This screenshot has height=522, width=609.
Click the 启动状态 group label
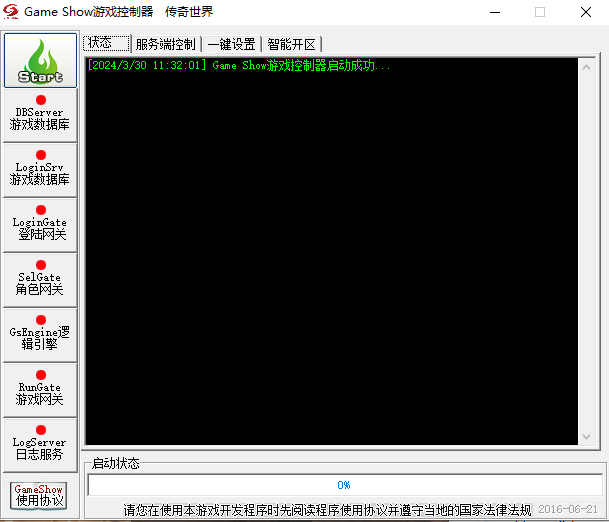(x=115, y=463)
